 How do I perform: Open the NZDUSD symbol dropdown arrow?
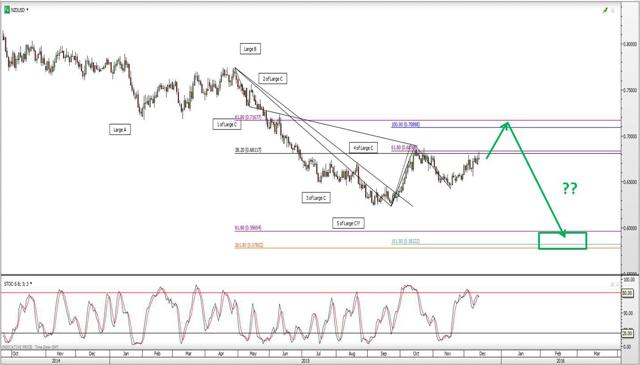pos(27,10)
